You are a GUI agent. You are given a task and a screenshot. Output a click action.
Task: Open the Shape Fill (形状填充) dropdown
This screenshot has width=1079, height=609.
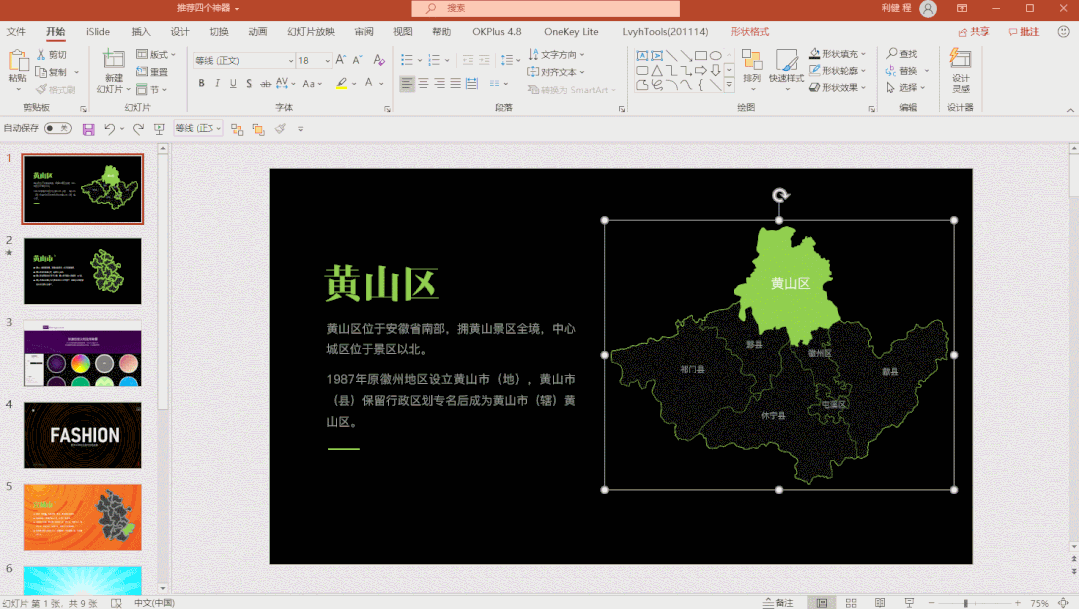[837, 54]
